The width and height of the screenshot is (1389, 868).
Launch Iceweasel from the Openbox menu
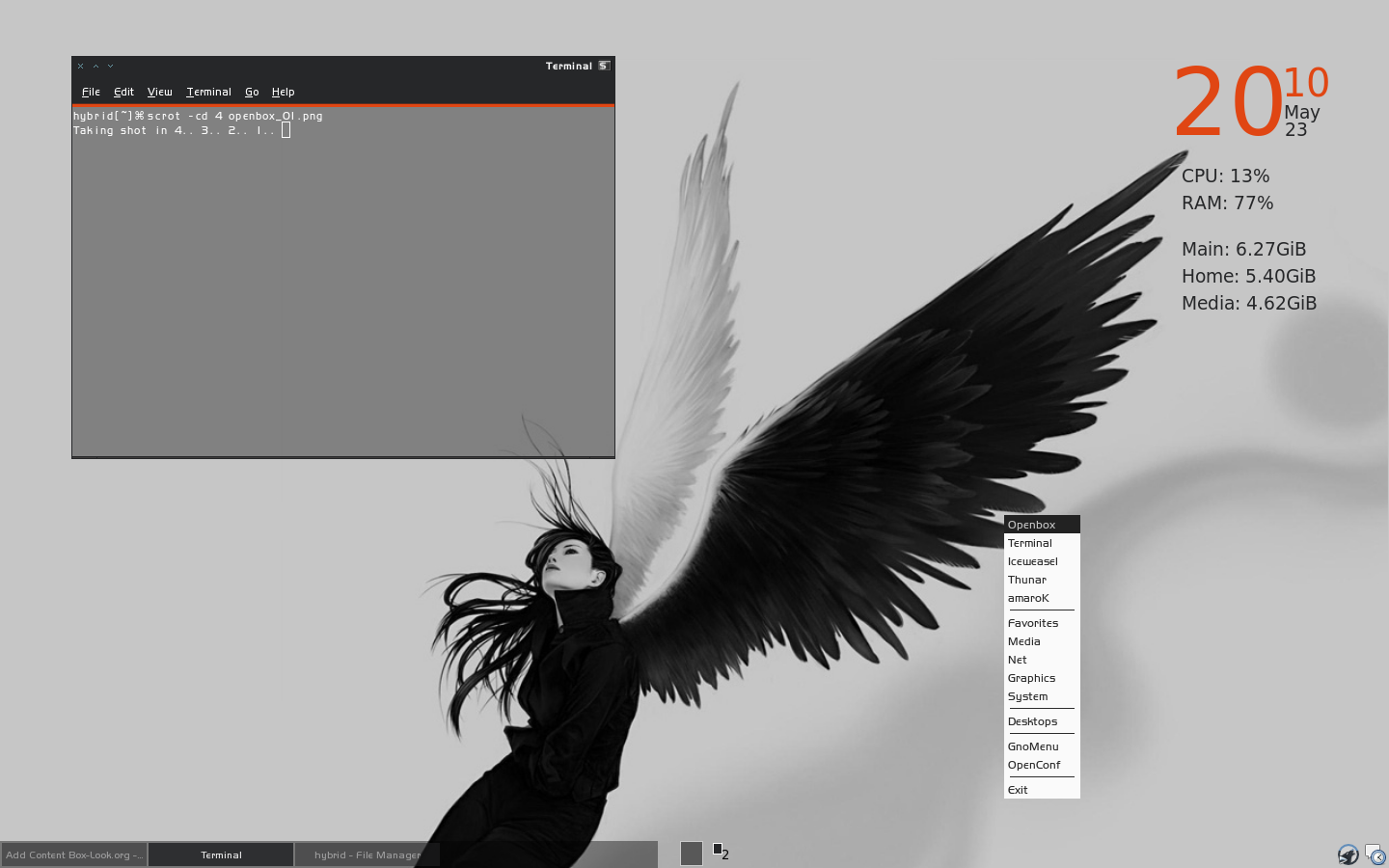click(x=1042, y=561)
